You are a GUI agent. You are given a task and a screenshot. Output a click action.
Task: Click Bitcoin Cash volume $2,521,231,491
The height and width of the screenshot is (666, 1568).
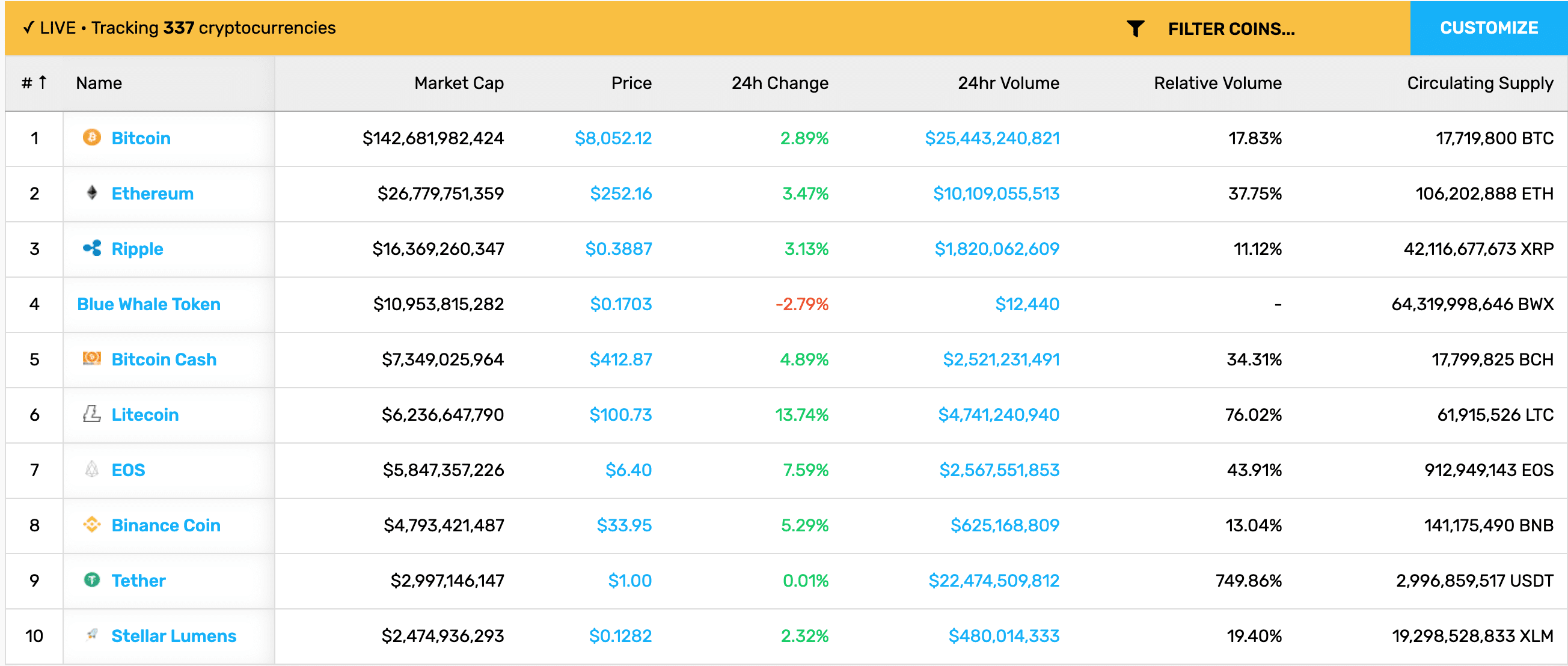point(1001,360)
